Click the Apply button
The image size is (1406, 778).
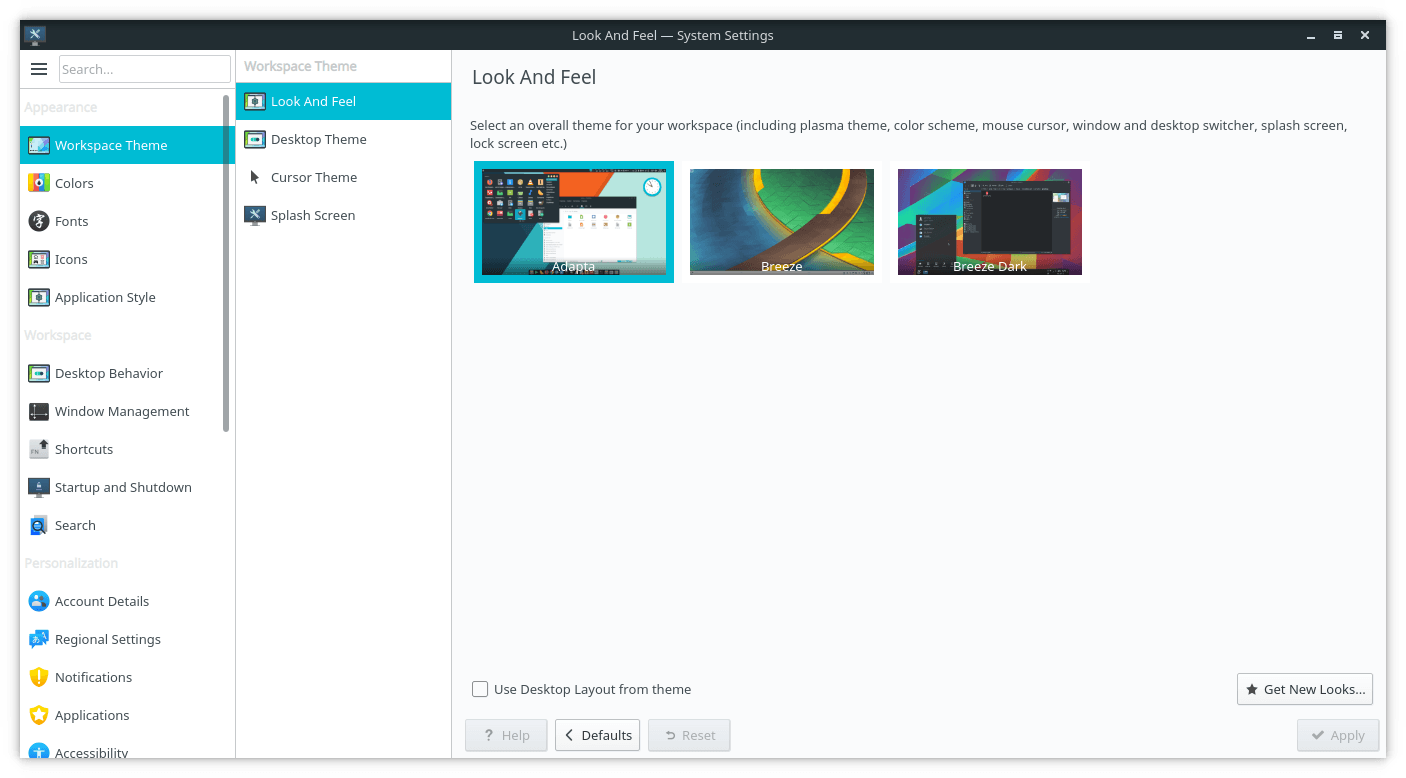tap(1338, 735)
